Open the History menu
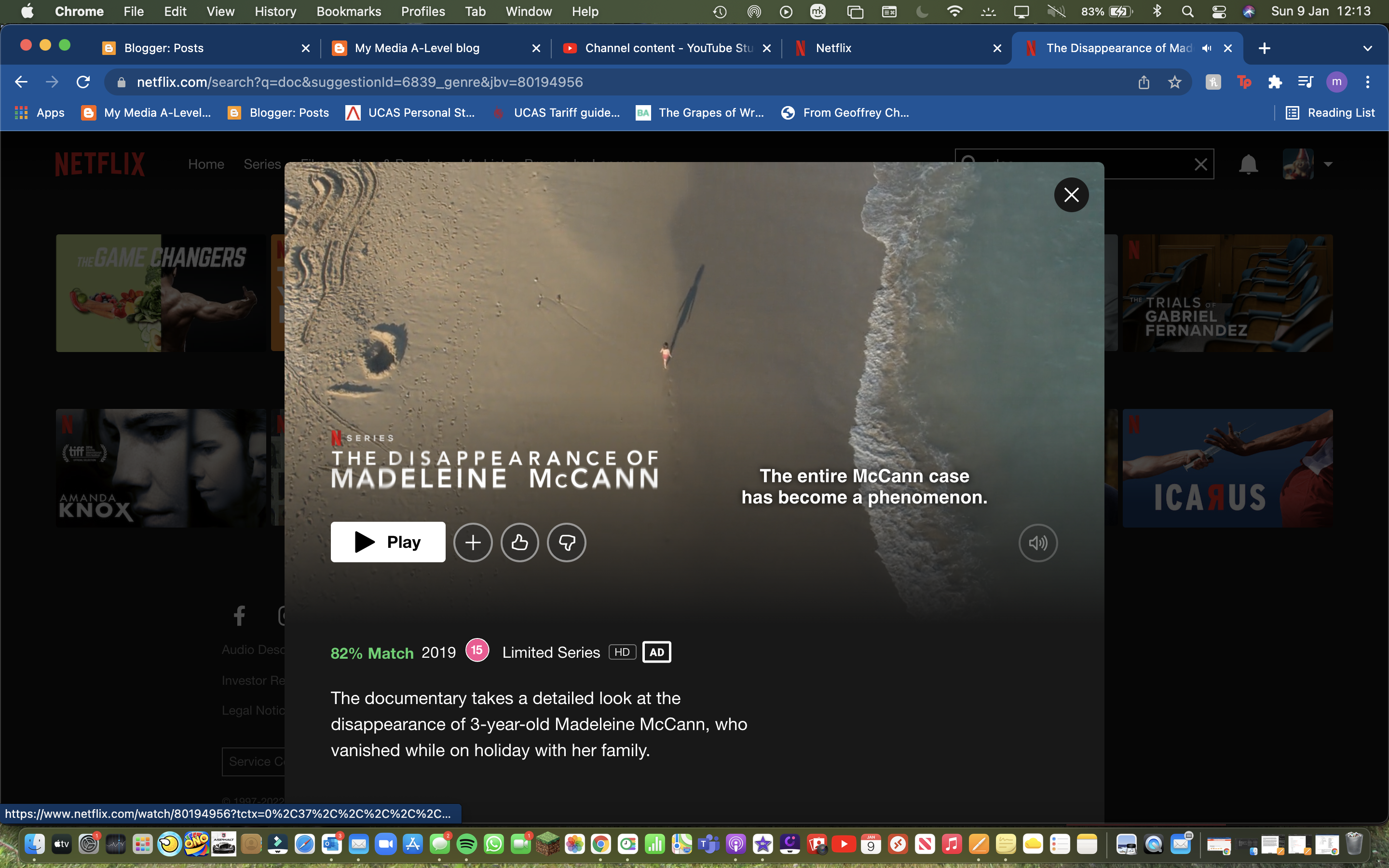The width and height of the screenshot is (1389, 868). click(x=275, y=12)
